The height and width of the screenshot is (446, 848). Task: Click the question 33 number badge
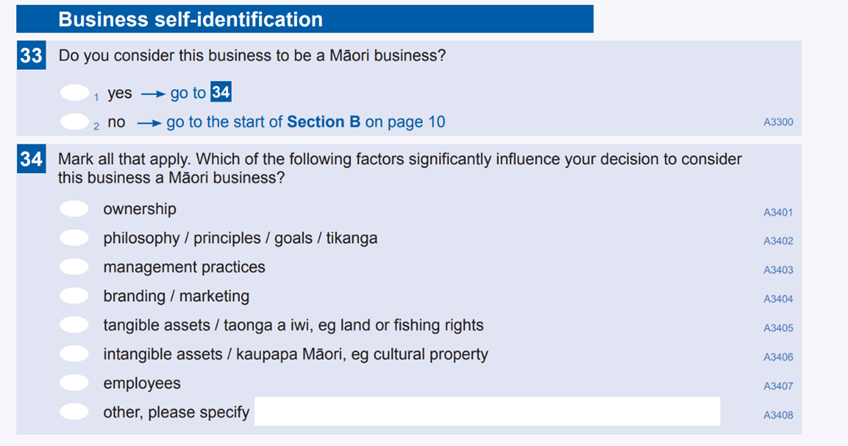pyautogui.click(x=31, y=55)
